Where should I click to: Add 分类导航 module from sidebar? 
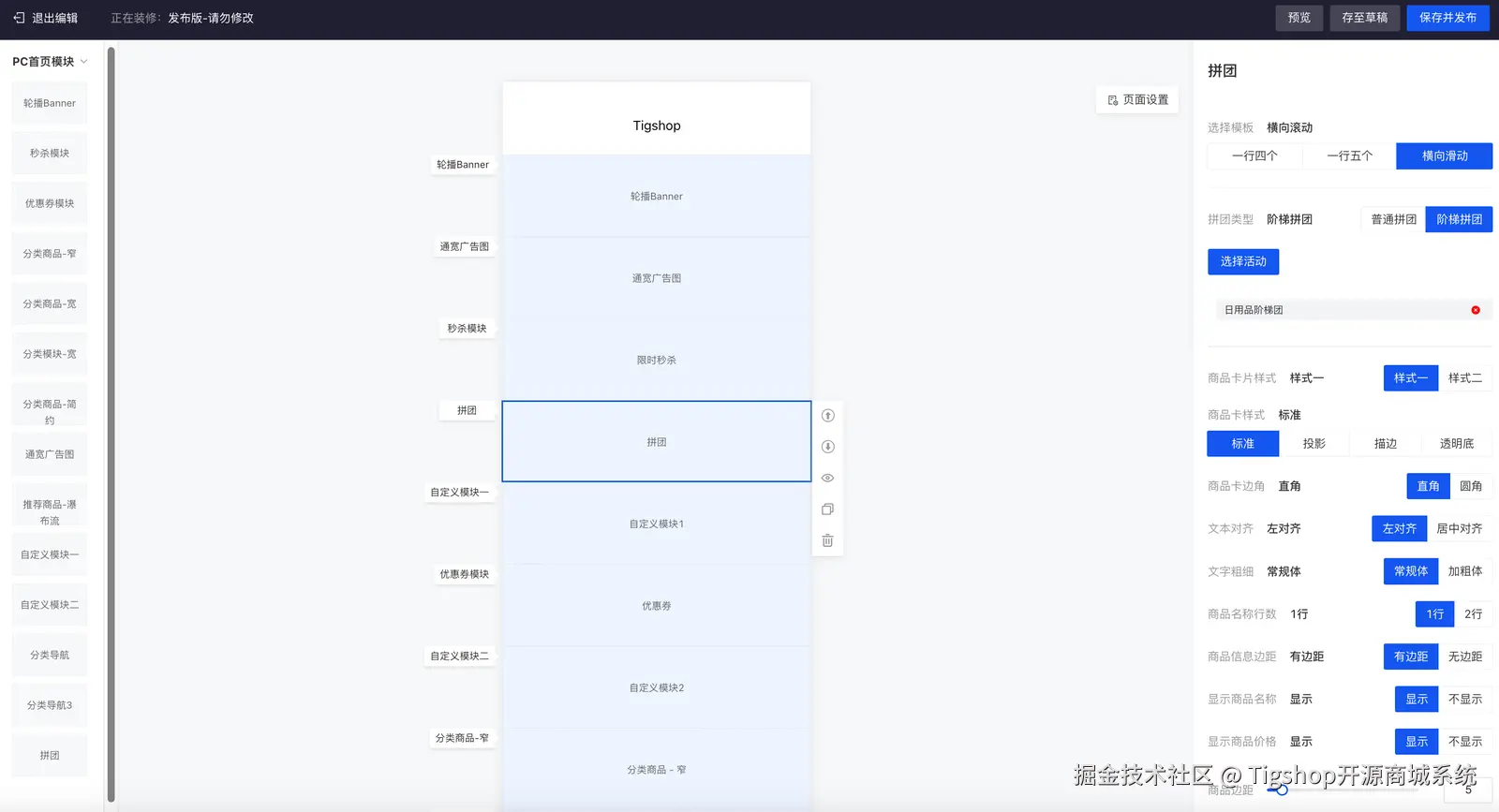[x=50, y=655]
